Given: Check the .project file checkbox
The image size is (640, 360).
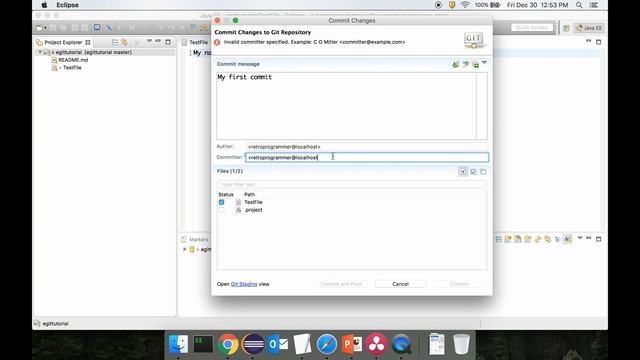Looking at the screenshot, I should pyautogui.click(x=221, y=210).
